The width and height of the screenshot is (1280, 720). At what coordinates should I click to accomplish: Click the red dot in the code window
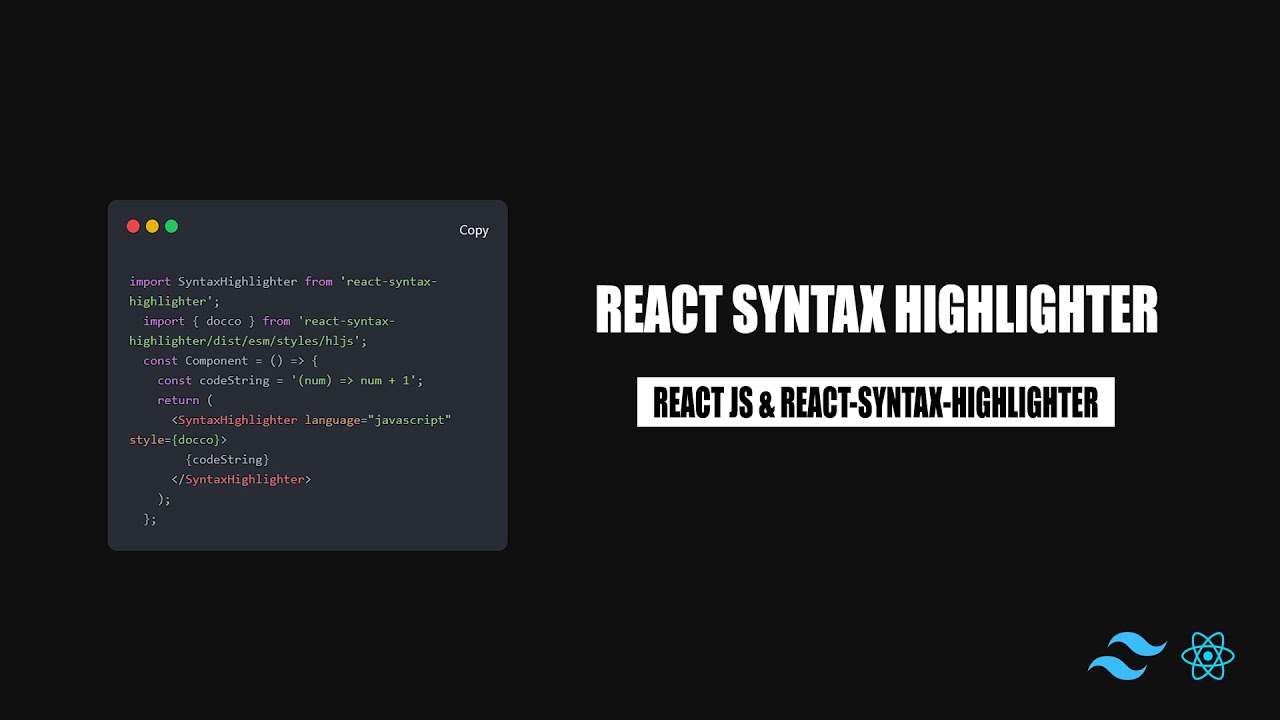(x=133, y=226)
